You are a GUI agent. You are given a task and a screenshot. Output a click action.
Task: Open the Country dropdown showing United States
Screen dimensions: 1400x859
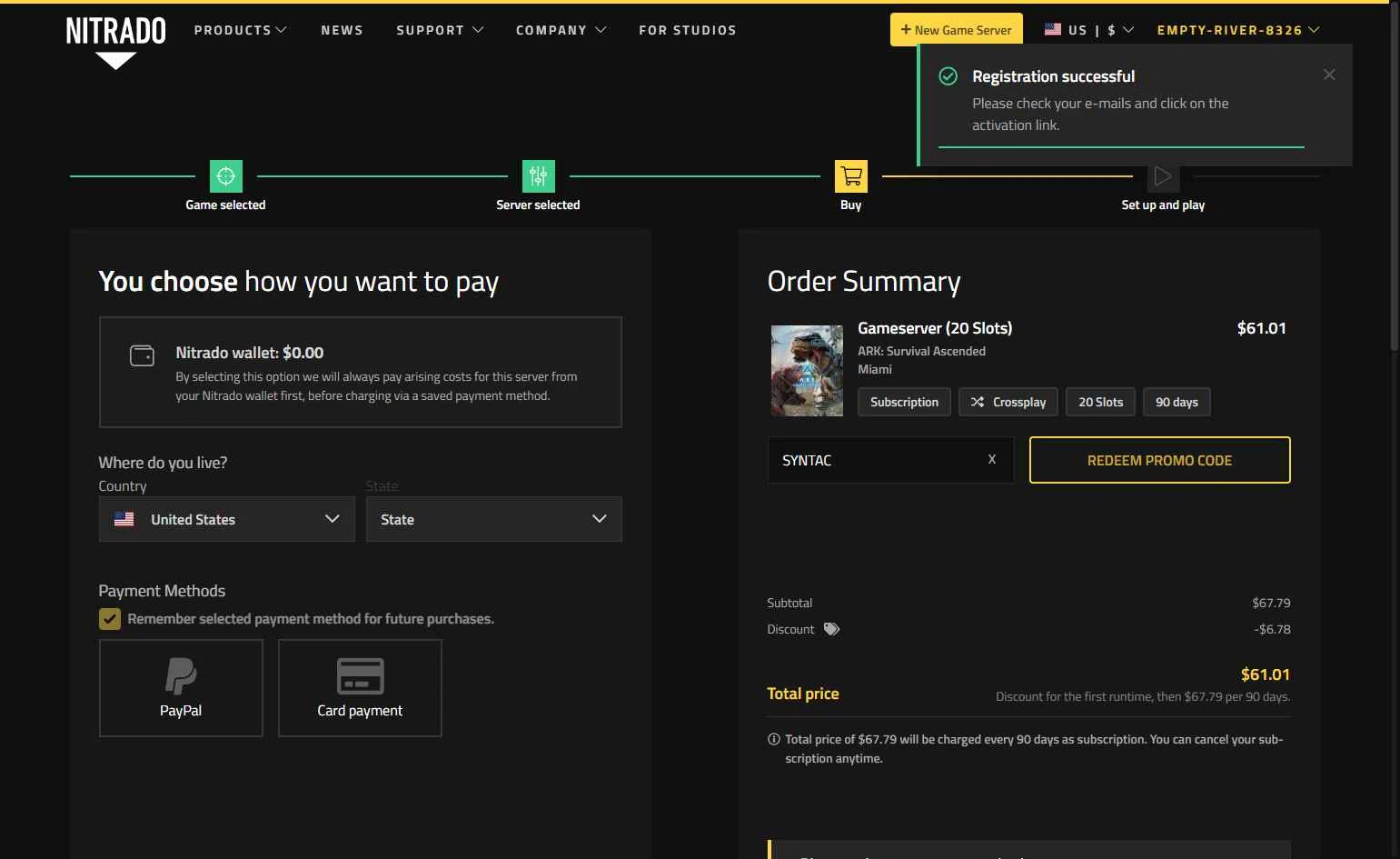pyautogui.click(x=226, y=519)
